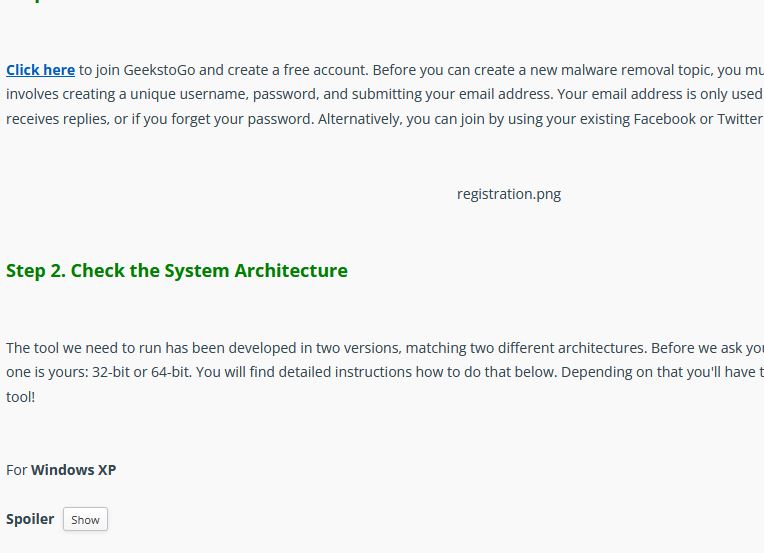Click the bold "Spoiler" label
764x553 pixels.
[30, 519]
